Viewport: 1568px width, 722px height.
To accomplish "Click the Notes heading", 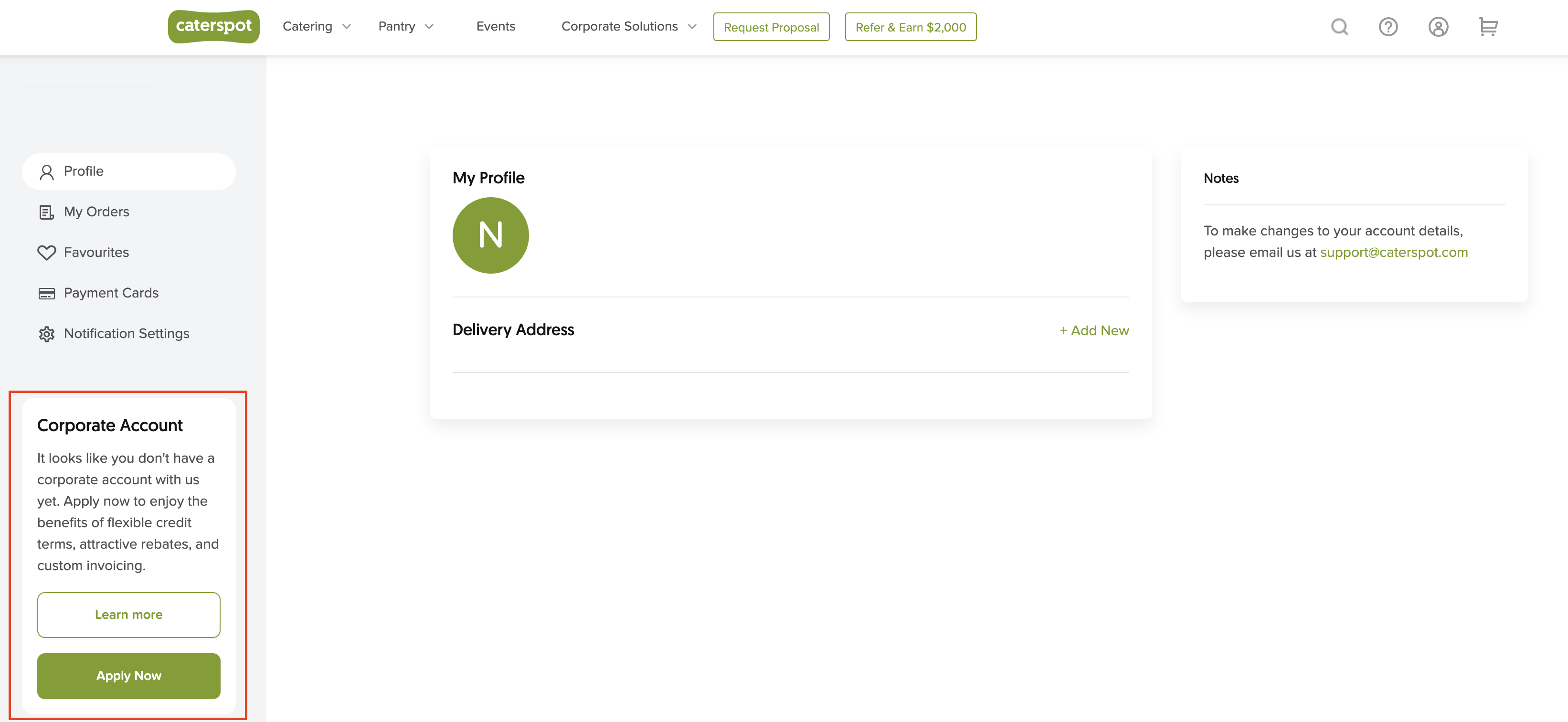I will click(x=1220, y=179).
